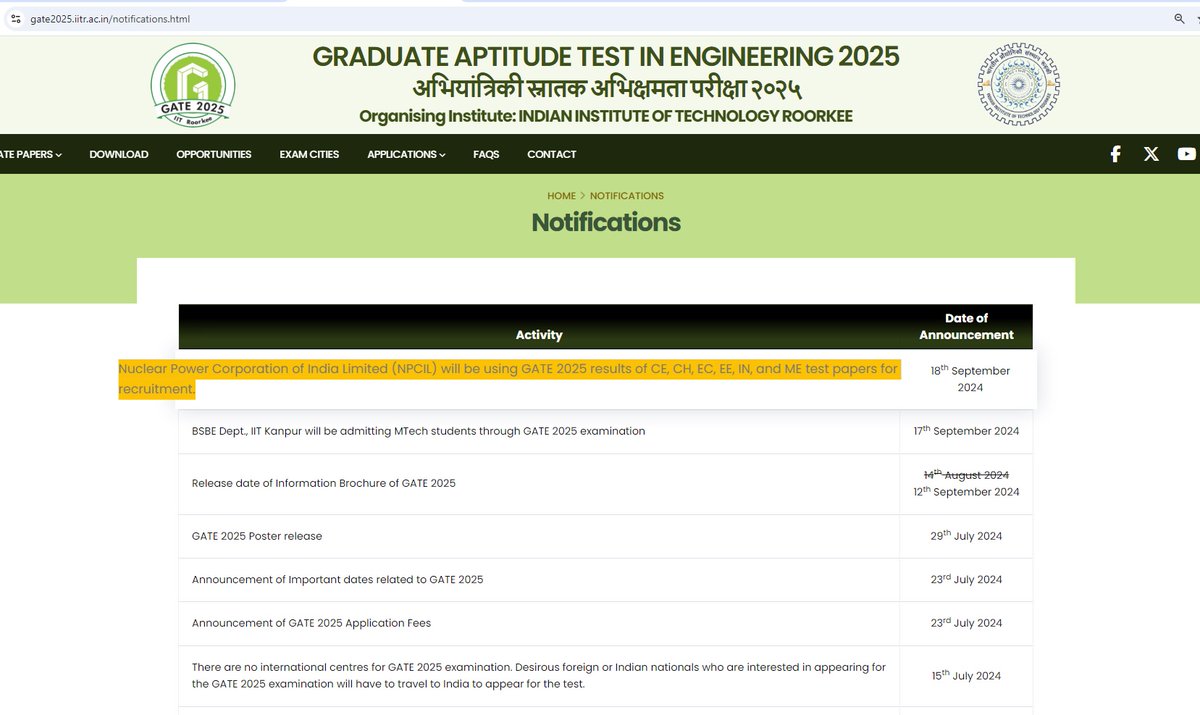Go to Exam Cities page
This screenshot has width=1200, height=715.
coord(309,154)
